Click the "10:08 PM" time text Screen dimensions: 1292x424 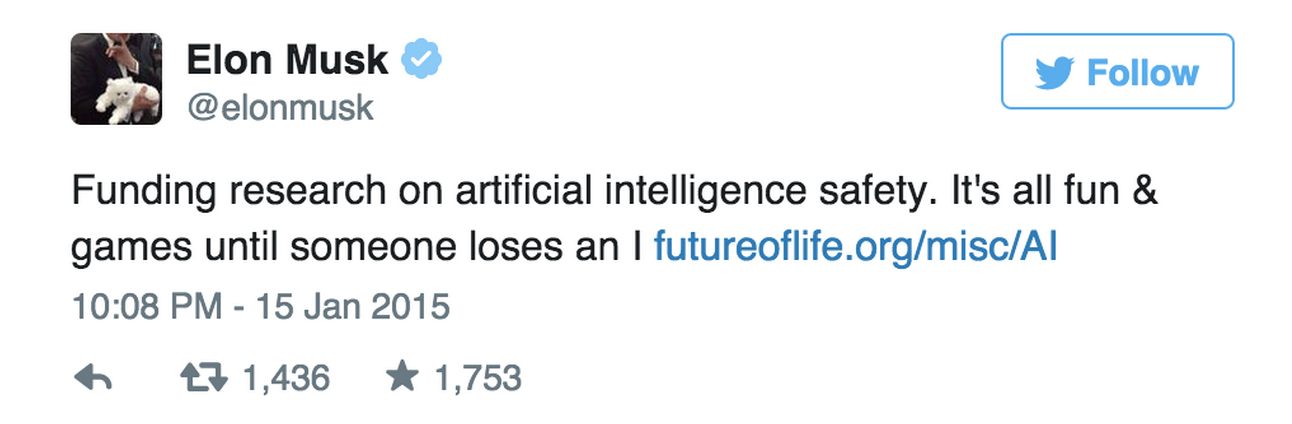tap(147, 307)
